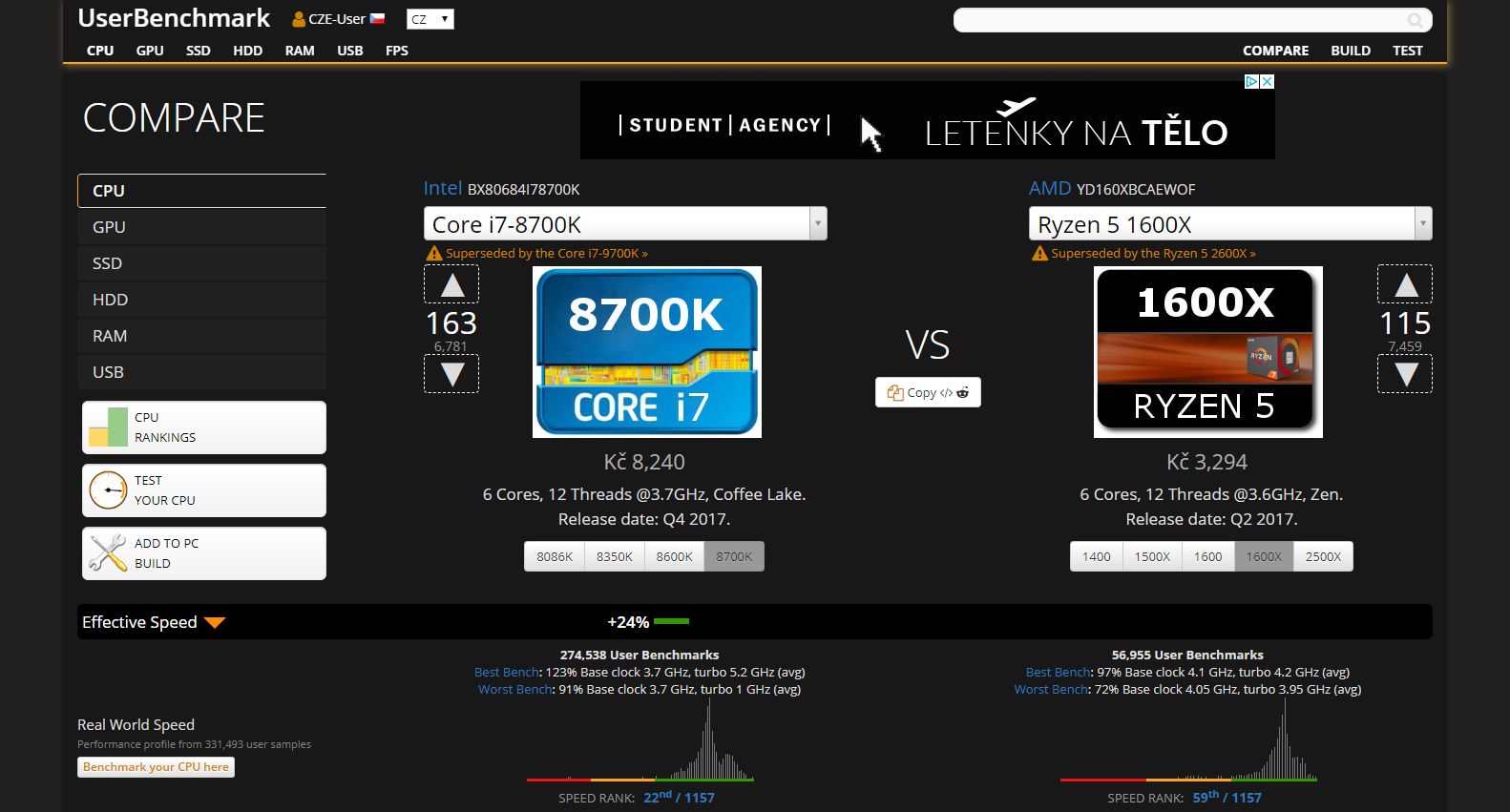The width and height of the screenshot is (1510, 812).
Task: Click Benchmark your CPU here
Action: tap(156, 767)
